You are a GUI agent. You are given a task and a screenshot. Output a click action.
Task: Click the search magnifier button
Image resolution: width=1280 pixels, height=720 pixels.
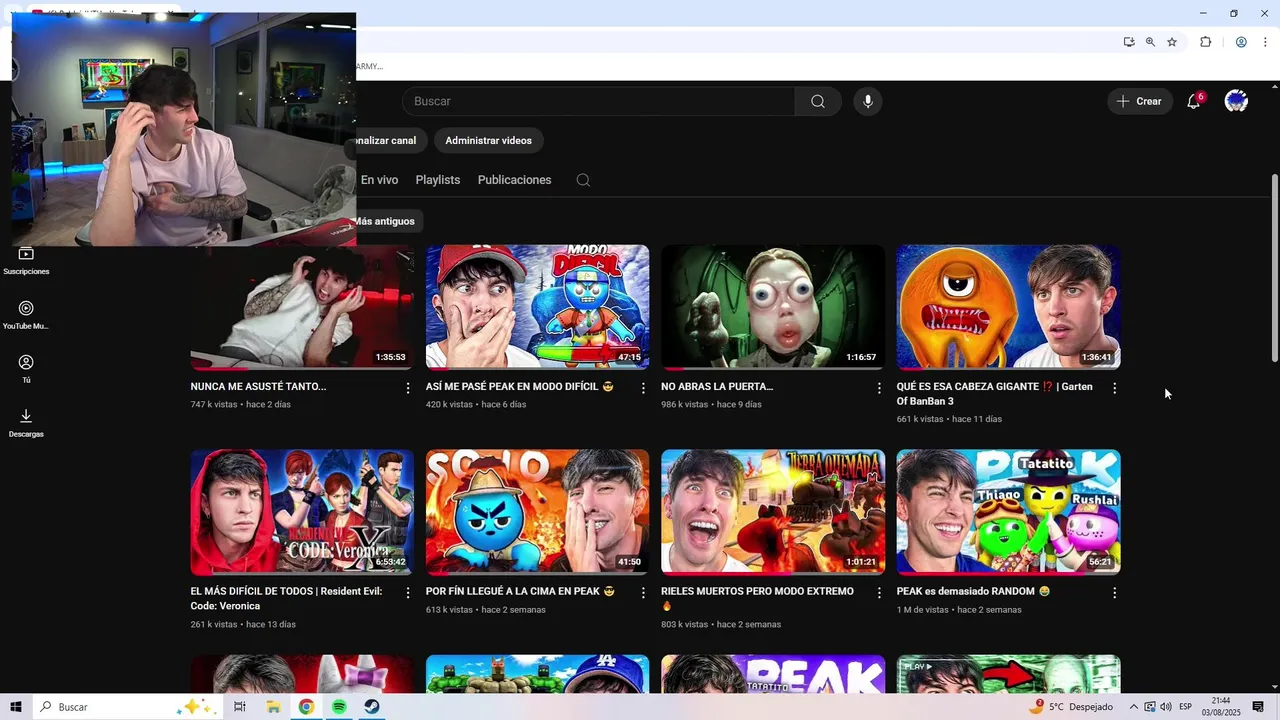coord(818,101)
